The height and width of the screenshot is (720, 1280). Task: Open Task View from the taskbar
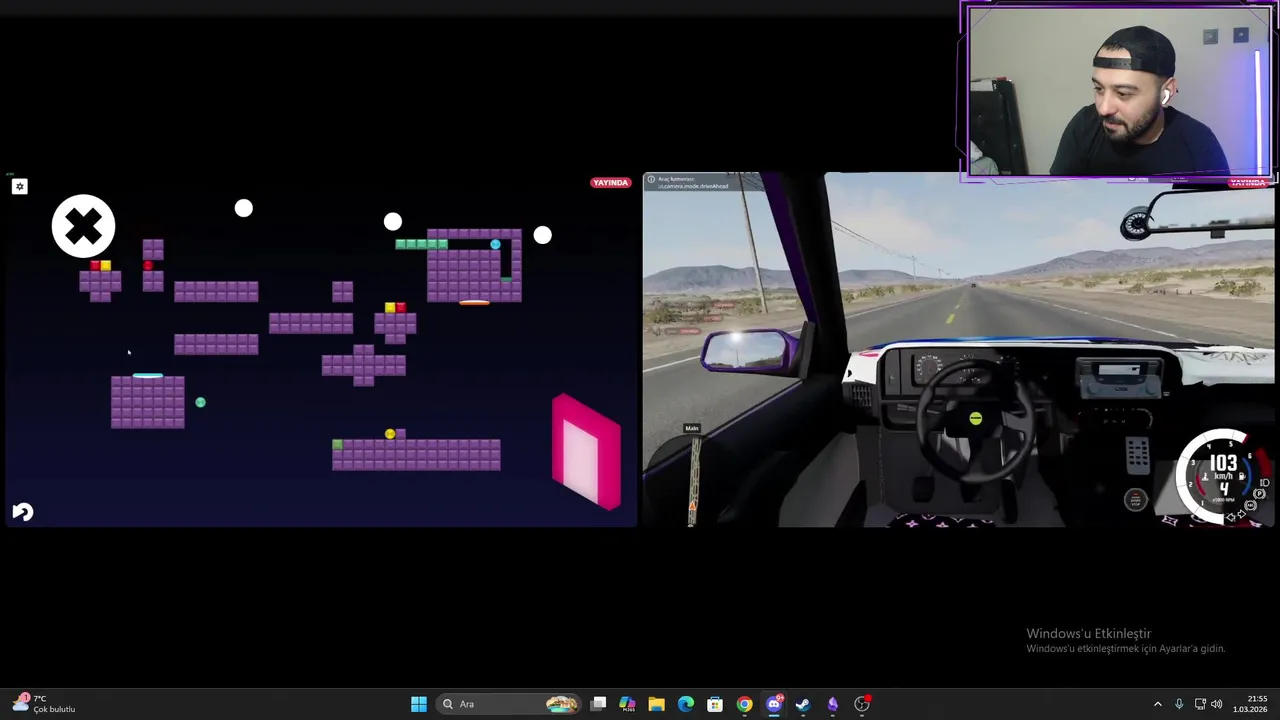pyautogui.click(x=598, y=704)
